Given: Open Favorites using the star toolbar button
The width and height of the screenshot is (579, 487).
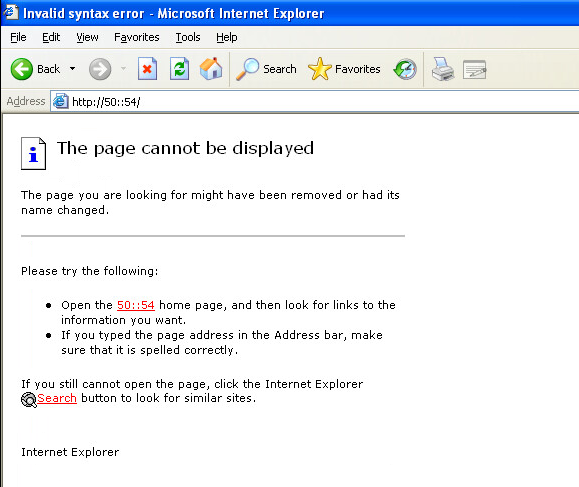Looking at the screenshot, I should click(344, 69).
